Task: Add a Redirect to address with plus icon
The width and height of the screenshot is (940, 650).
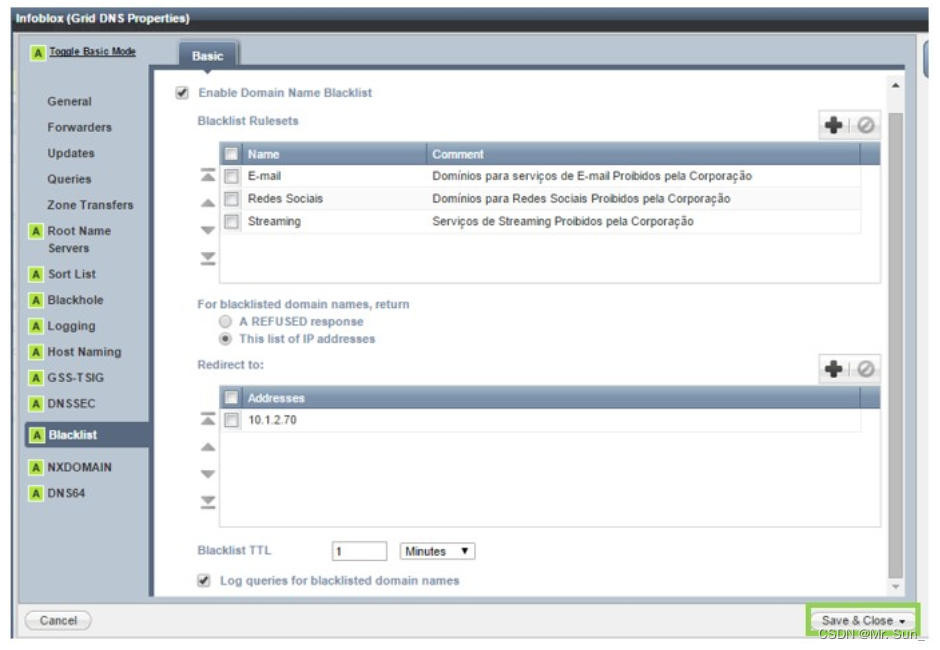Action: click(x=833, y=369)
